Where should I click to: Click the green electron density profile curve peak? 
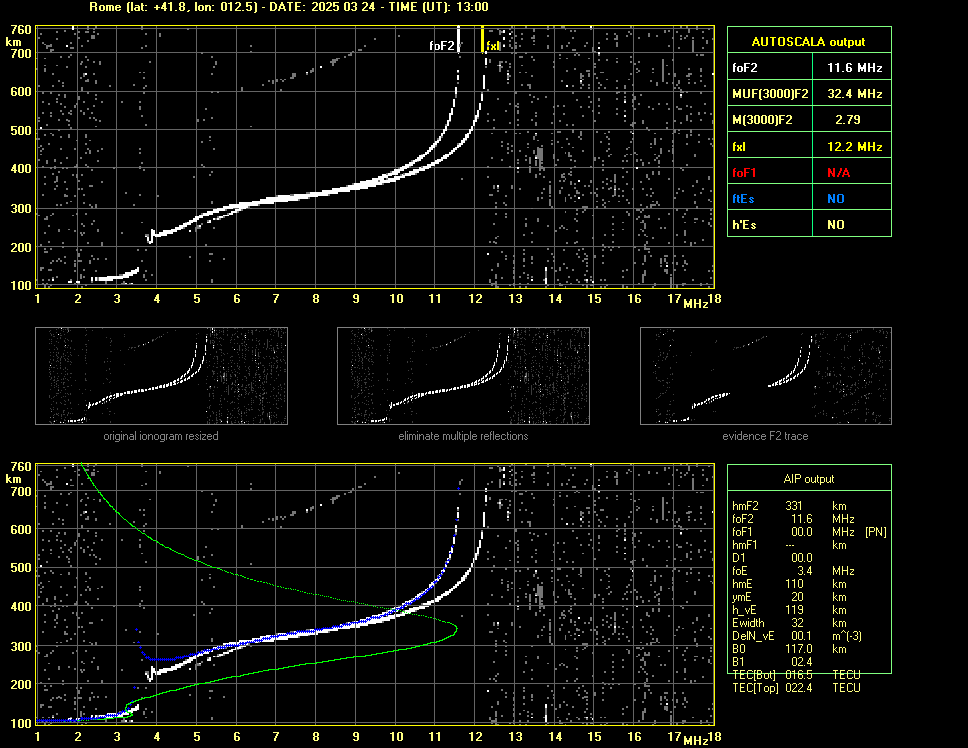tap(456, 629)
